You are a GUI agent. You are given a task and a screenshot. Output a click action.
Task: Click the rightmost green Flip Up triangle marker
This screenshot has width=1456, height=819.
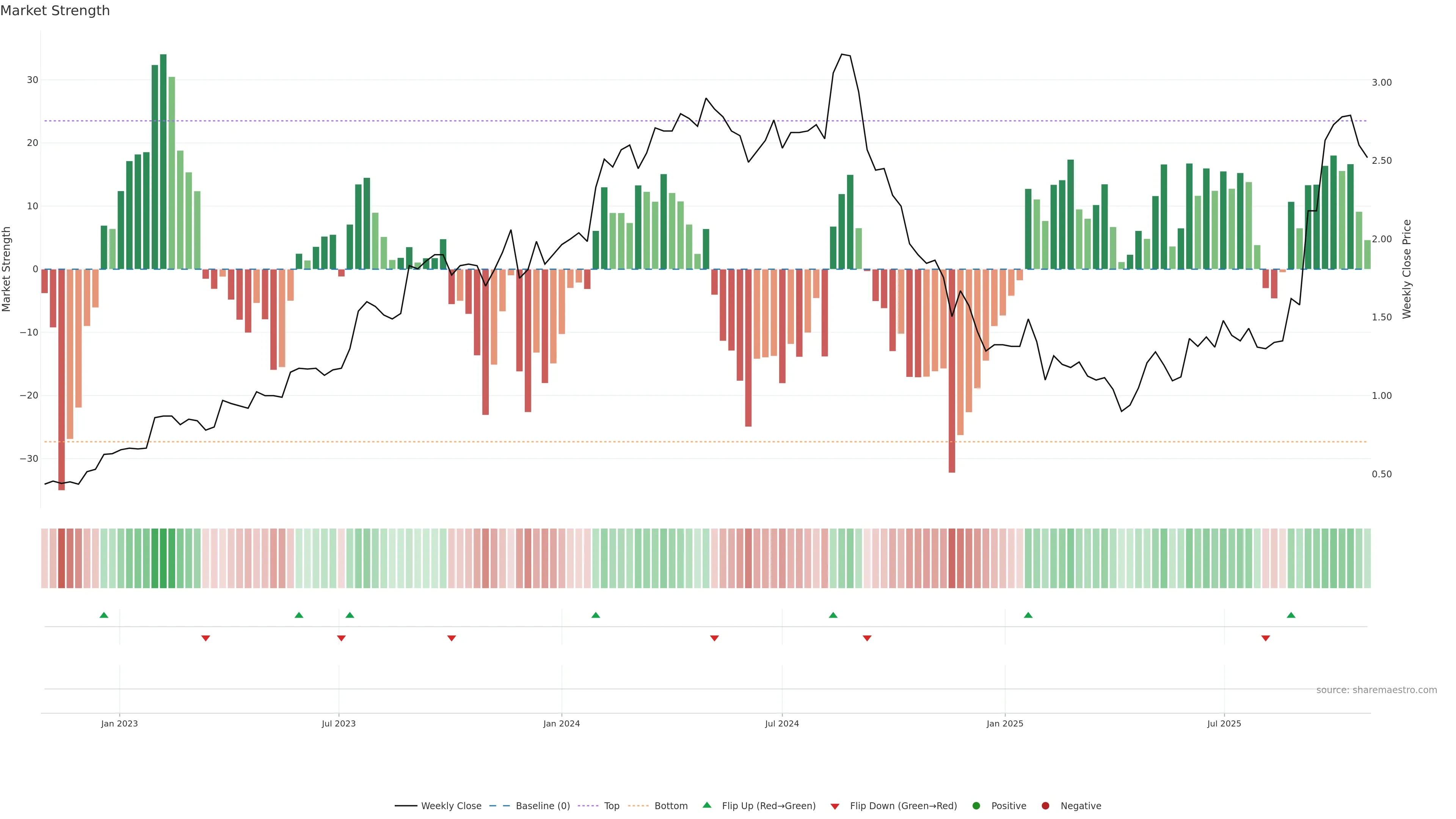pos(1291,615)
